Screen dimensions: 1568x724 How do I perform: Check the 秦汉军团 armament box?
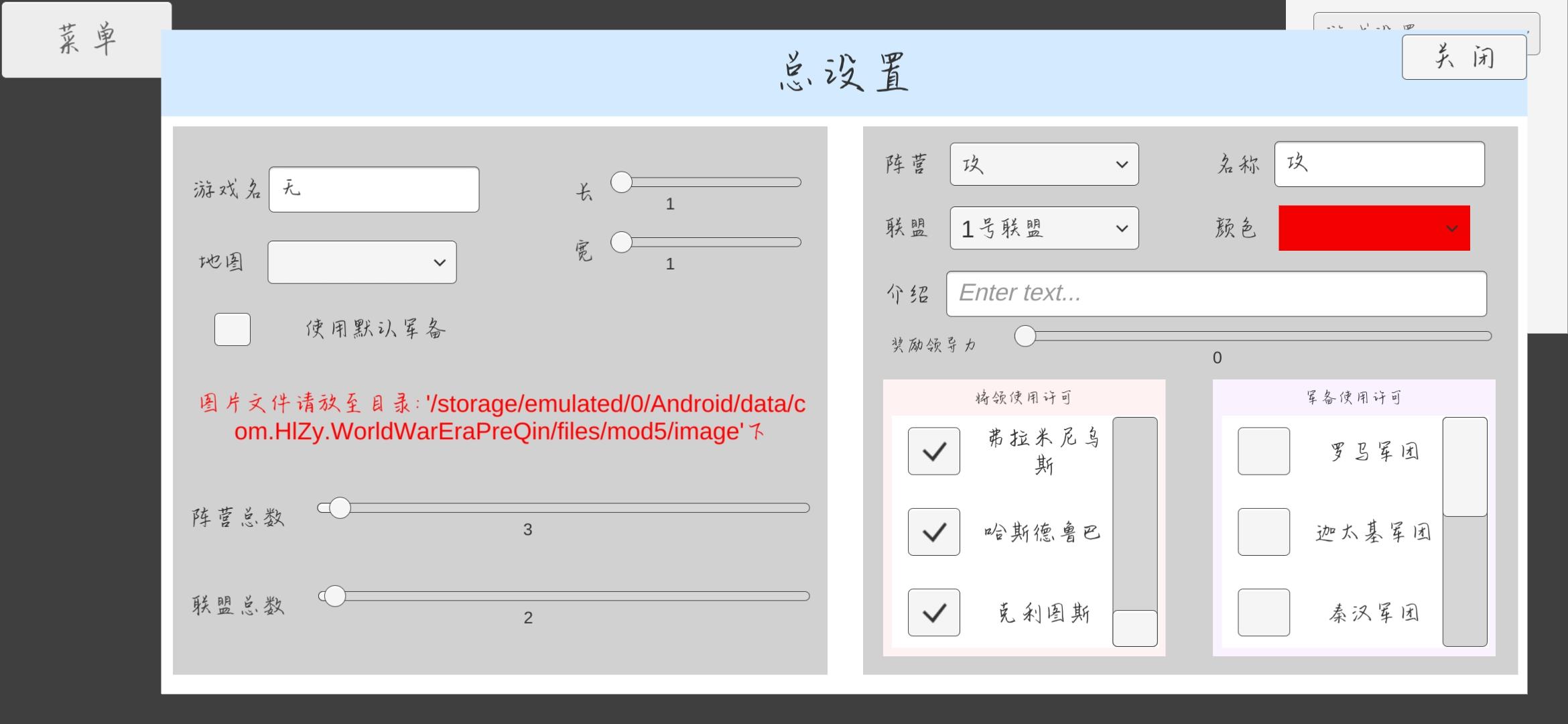click(1263, 612)
